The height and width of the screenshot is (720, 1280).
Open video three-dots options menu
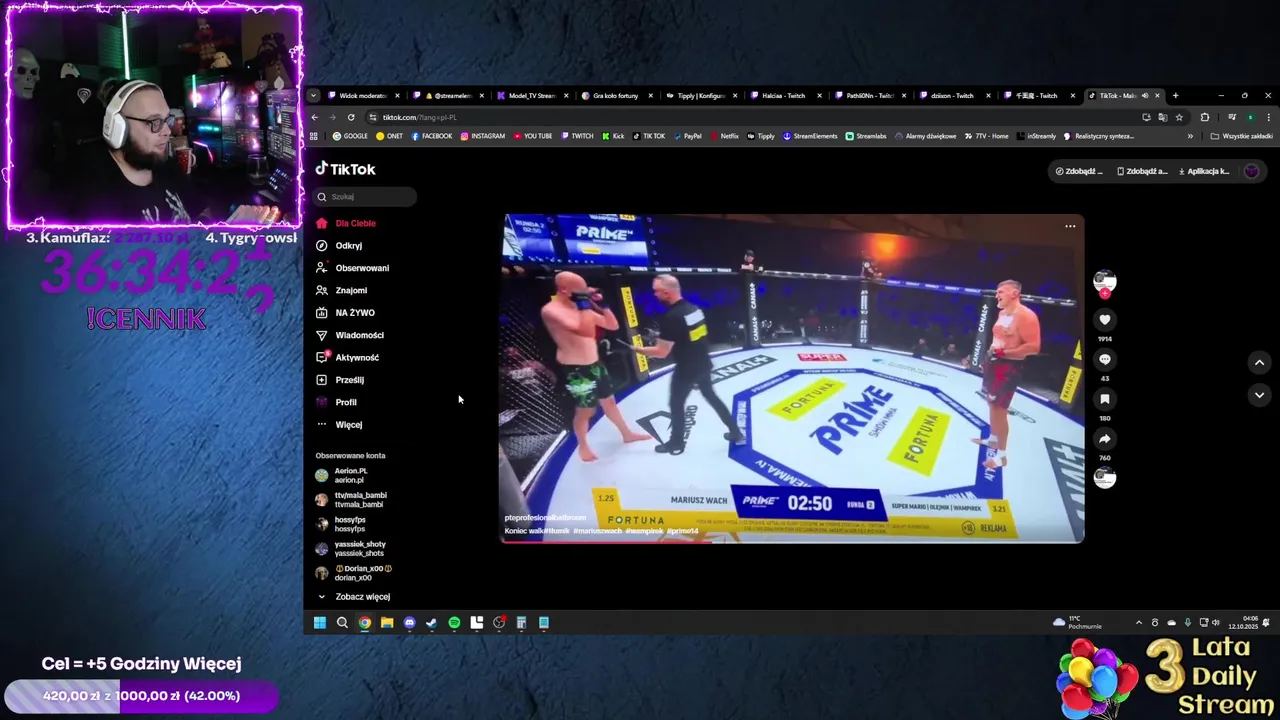(x=1070, y=226)
